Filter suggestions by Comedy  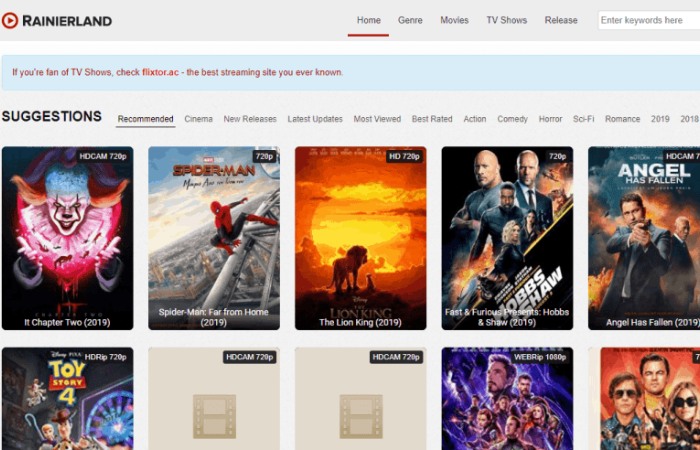[x=512, y=119]
